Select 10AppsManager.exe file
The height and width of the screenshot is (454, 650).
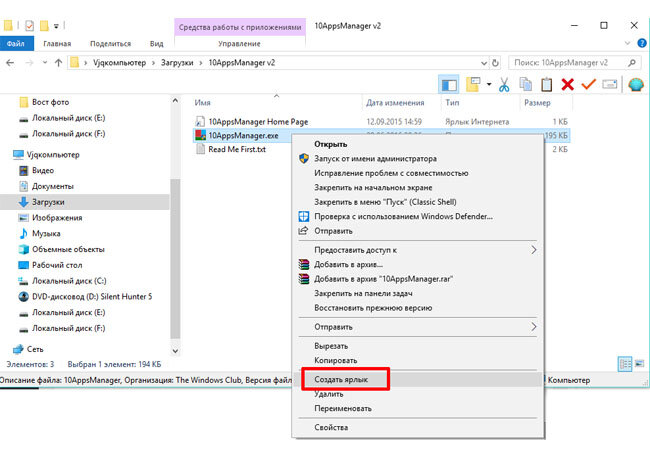[243, 136]
